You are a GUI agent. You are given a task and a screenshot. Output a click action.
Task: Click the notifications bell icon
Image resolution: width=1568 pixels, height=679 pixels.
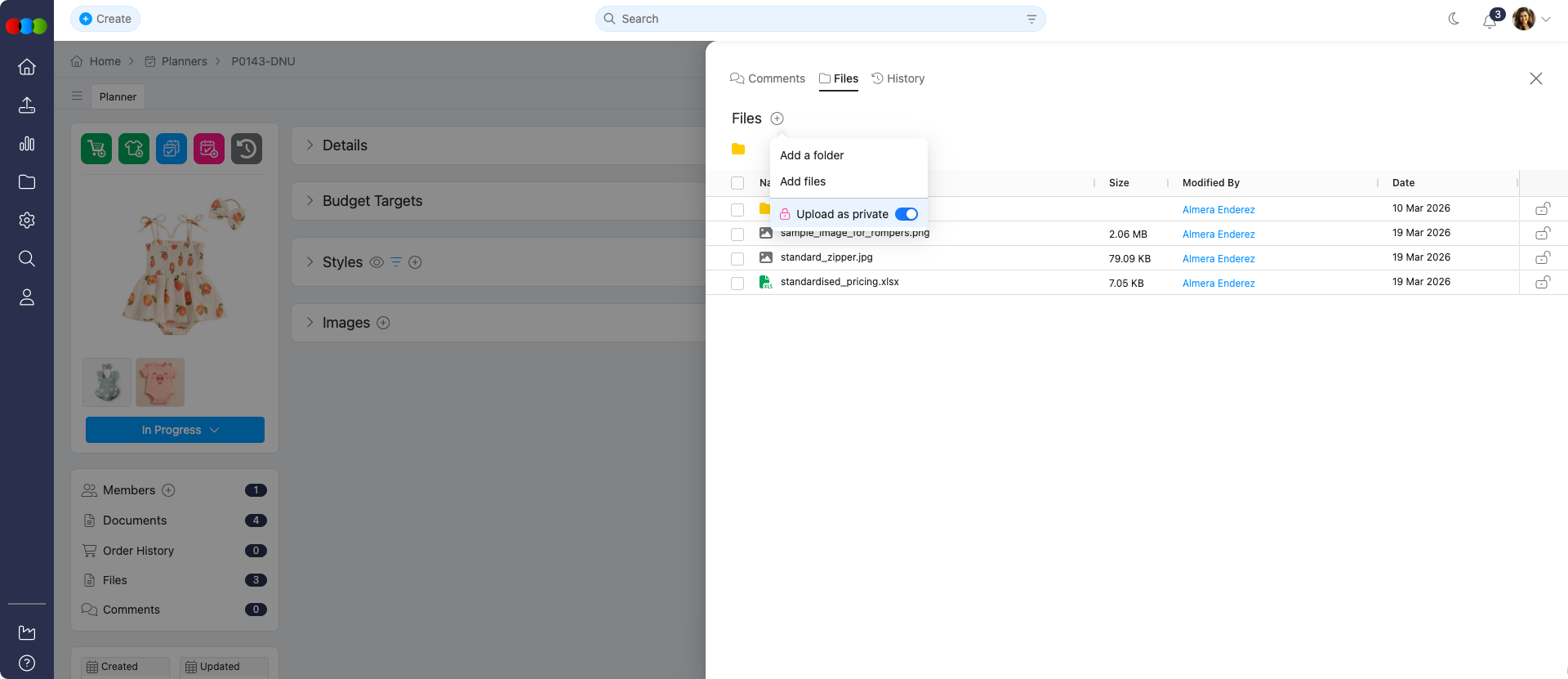(x=1489, y=20)
